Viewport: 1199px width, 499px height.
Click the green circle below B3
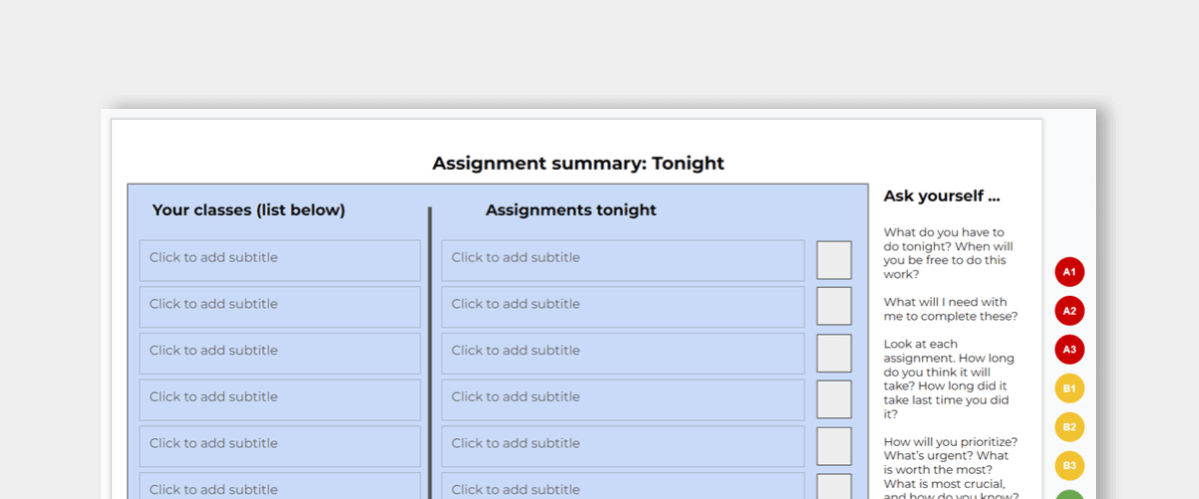pyautogui.click(x=1070, y=495)
